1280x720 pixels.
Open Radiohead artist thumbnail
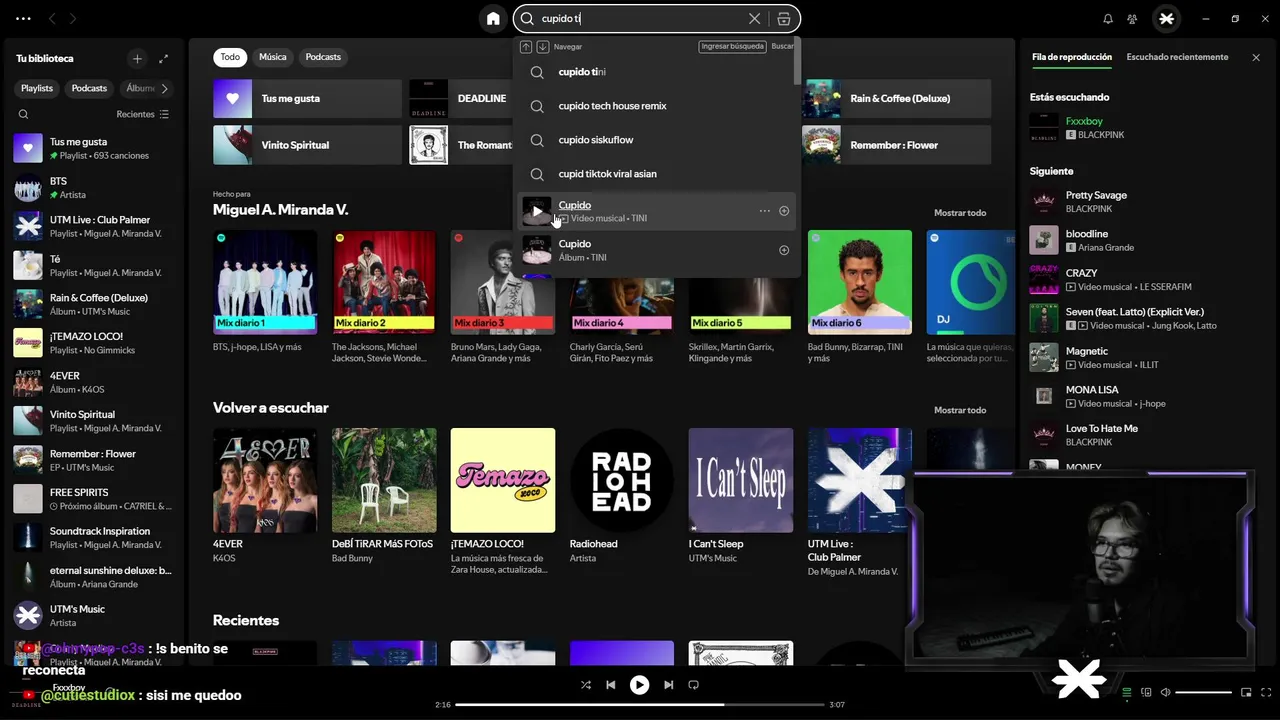622,480
